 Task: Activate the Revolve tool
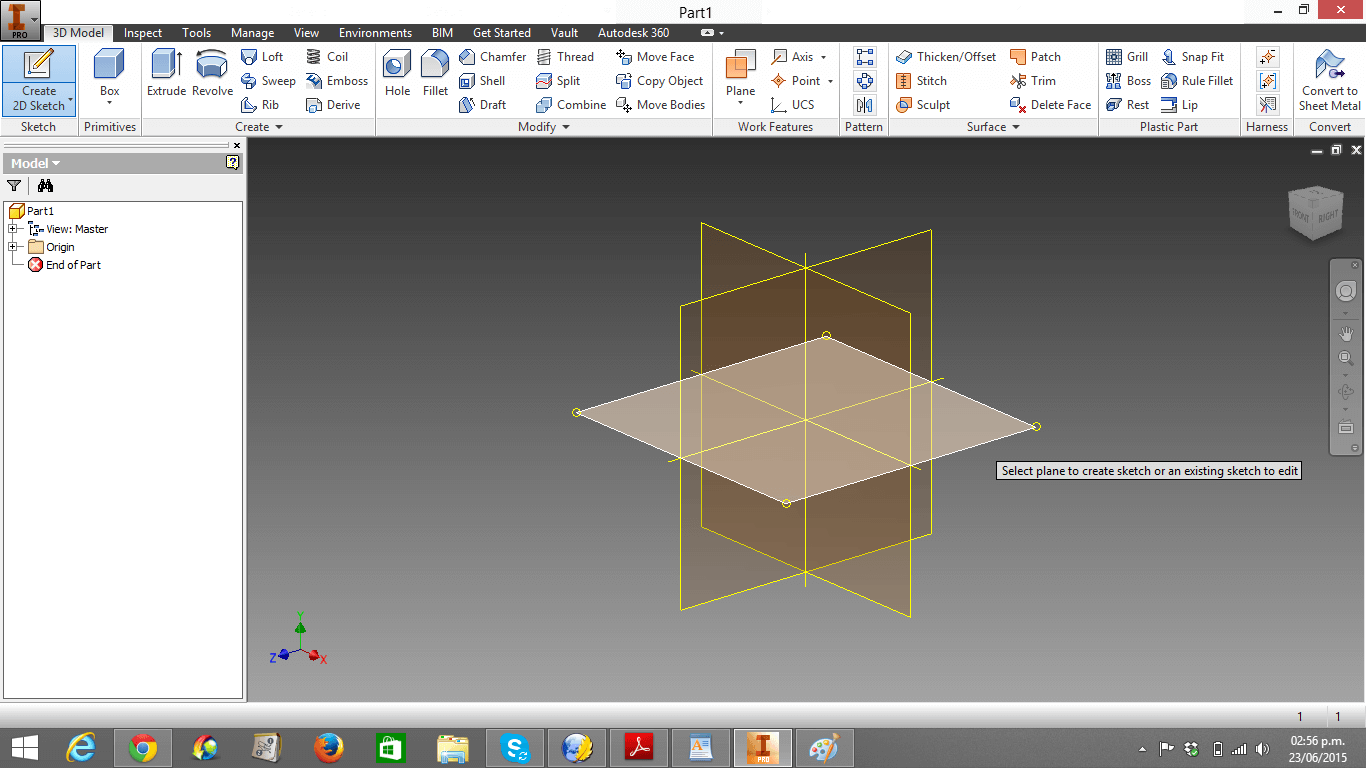pos(212,73)
